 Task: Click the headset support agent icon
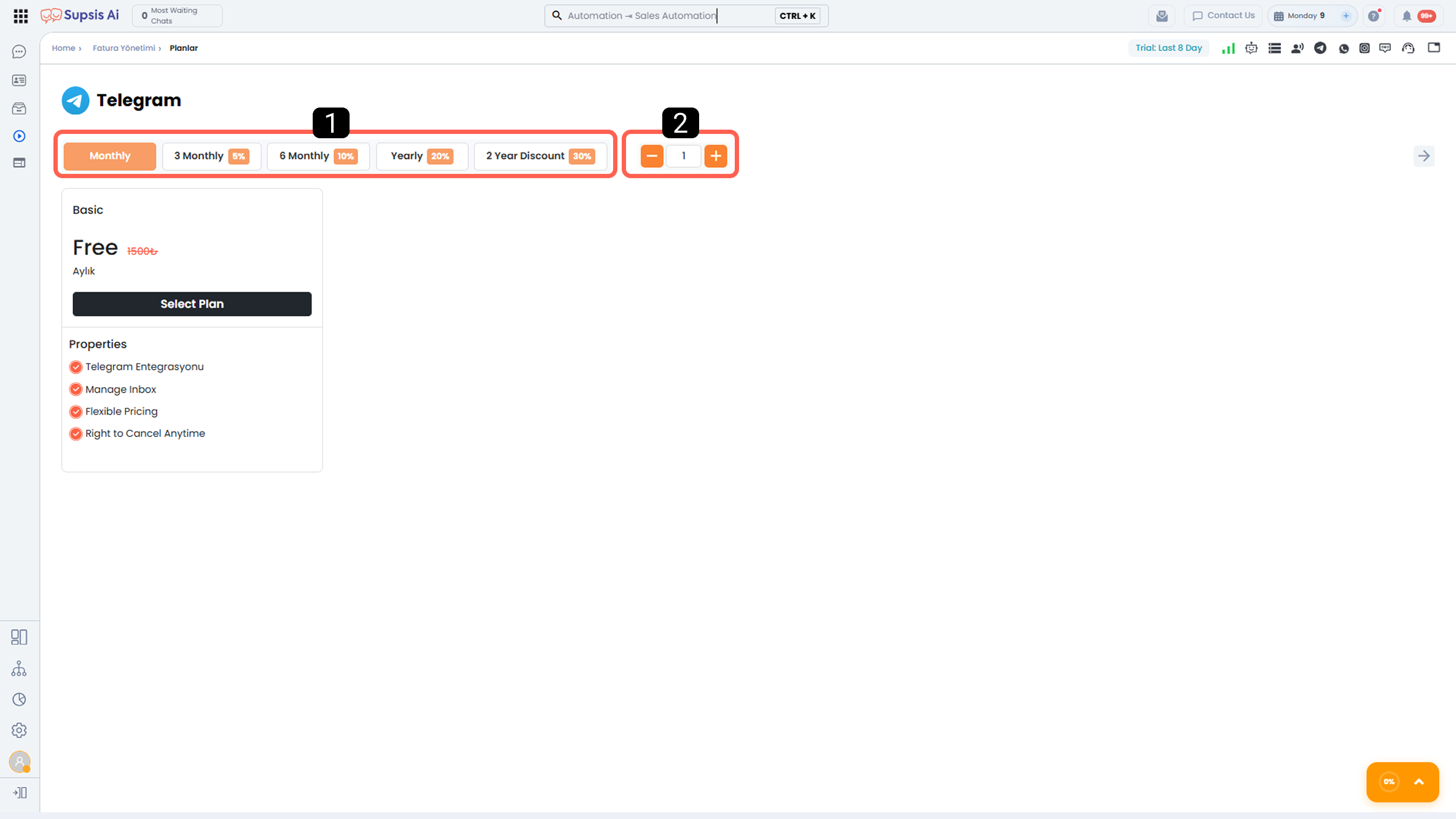point(1409,48)
